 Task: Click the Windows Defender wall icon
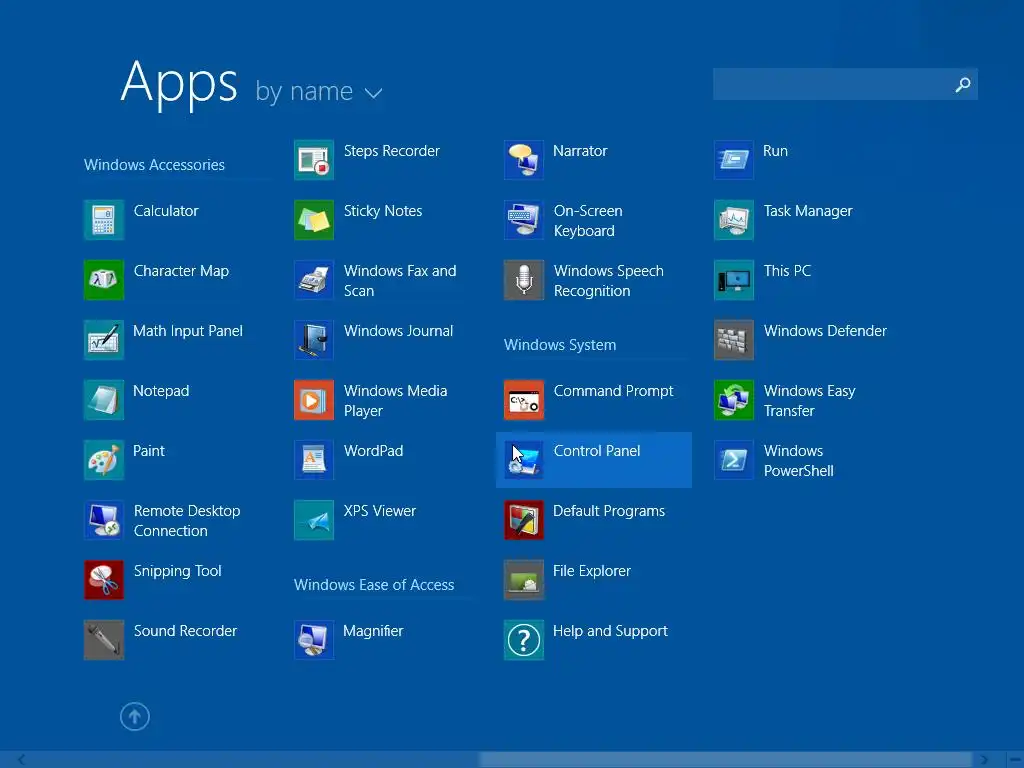coord(734,340)
